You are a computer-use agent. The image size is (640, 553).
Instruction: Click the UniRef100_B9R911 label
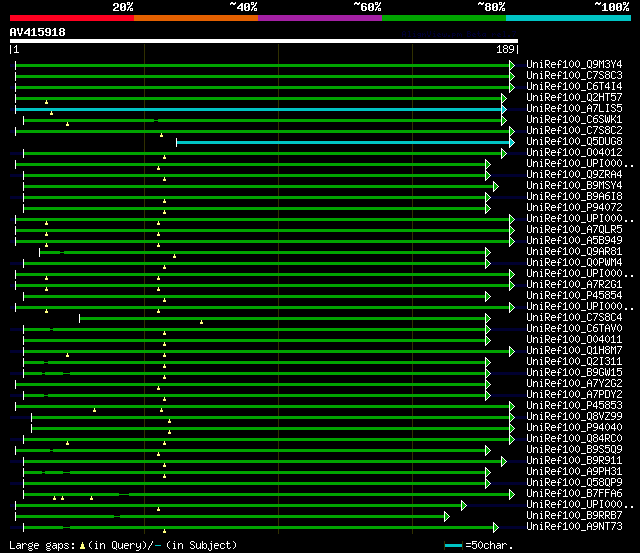(x=574, y=461)
